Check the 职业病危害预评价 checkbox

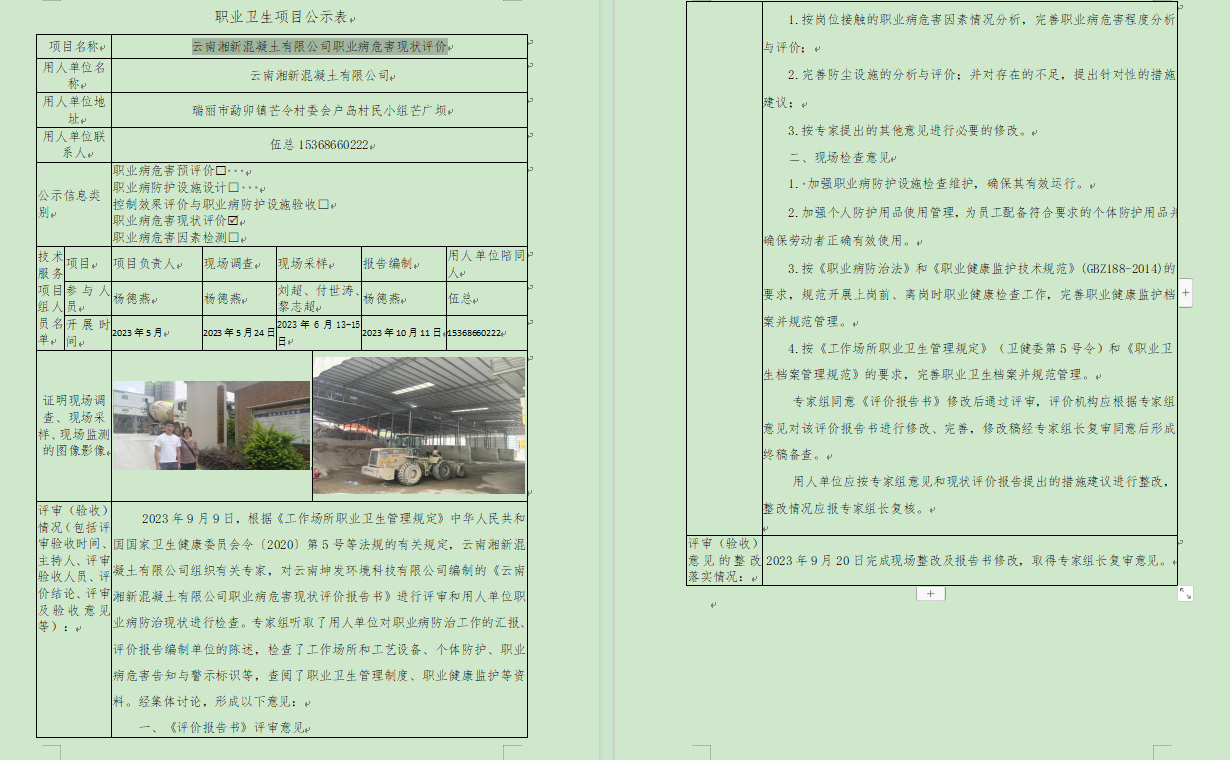pyautogui.click(x=220, y=171)
